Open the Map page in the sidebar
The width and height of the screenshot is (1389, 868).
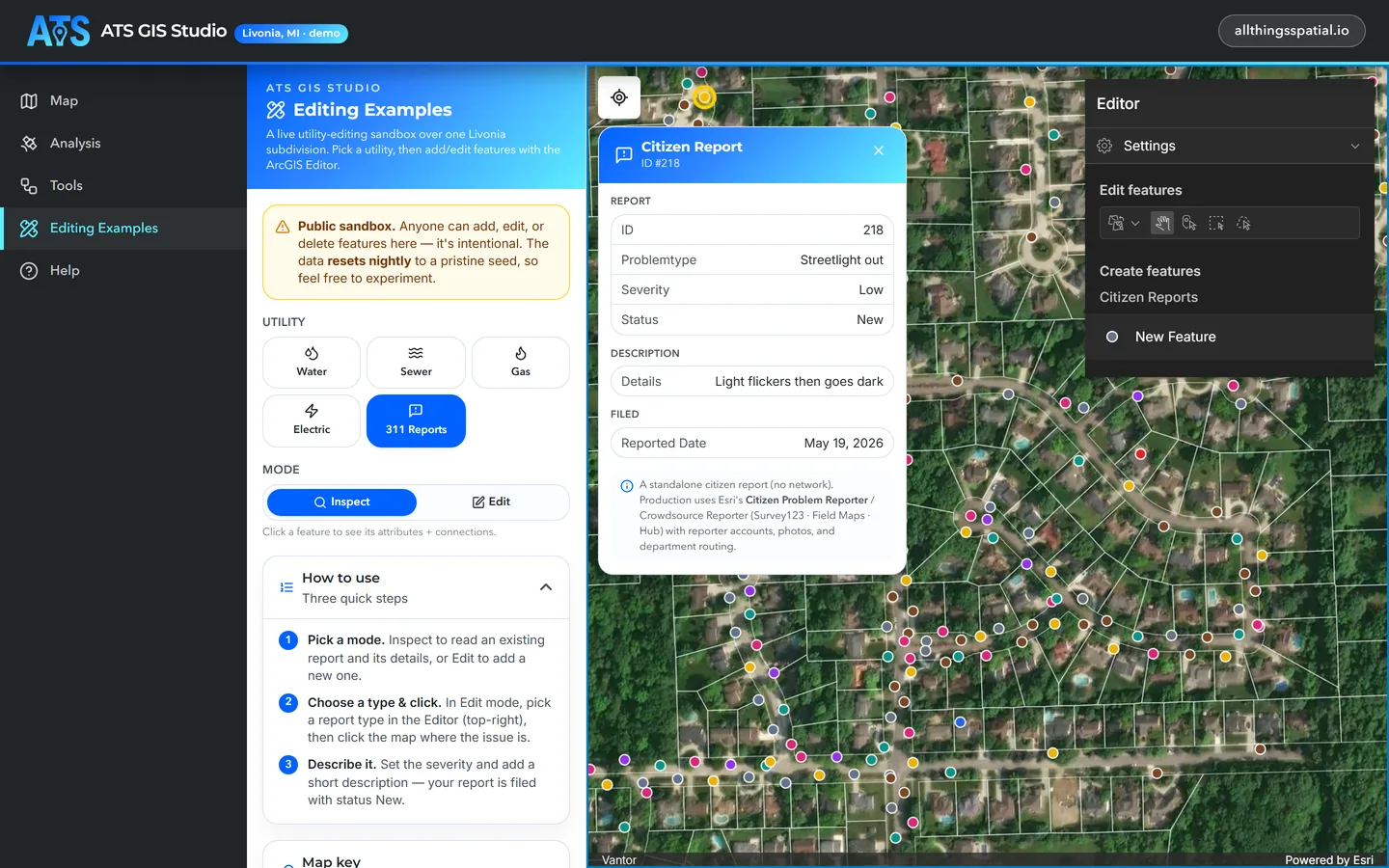[123, 101]
